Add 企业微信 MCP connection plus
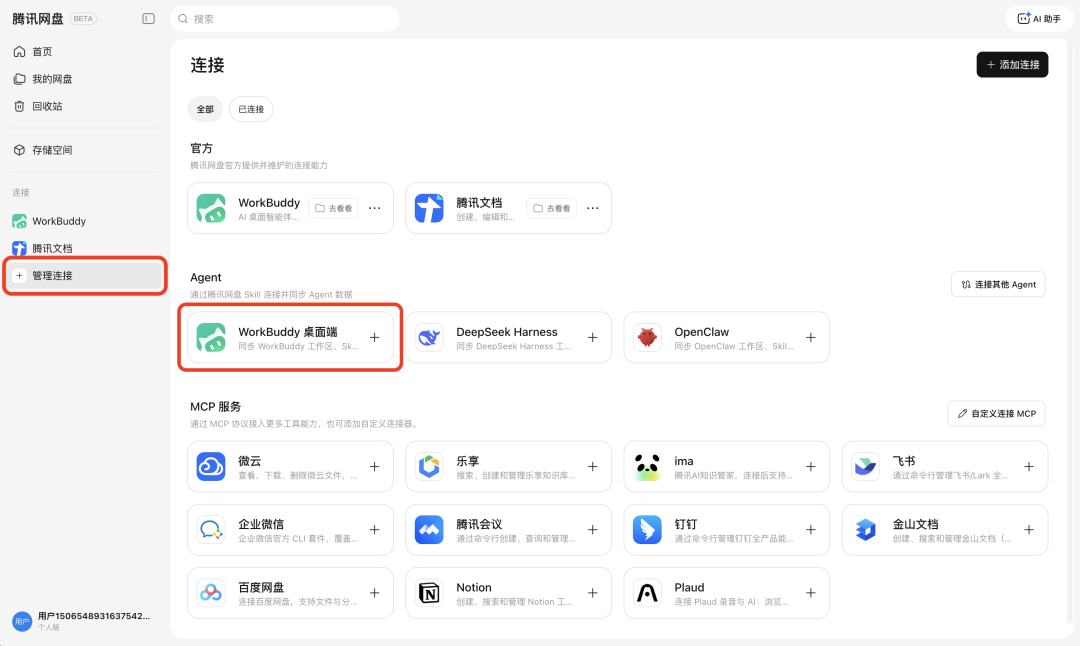This screenshot has height=646, width=1080. click(375, 530)
